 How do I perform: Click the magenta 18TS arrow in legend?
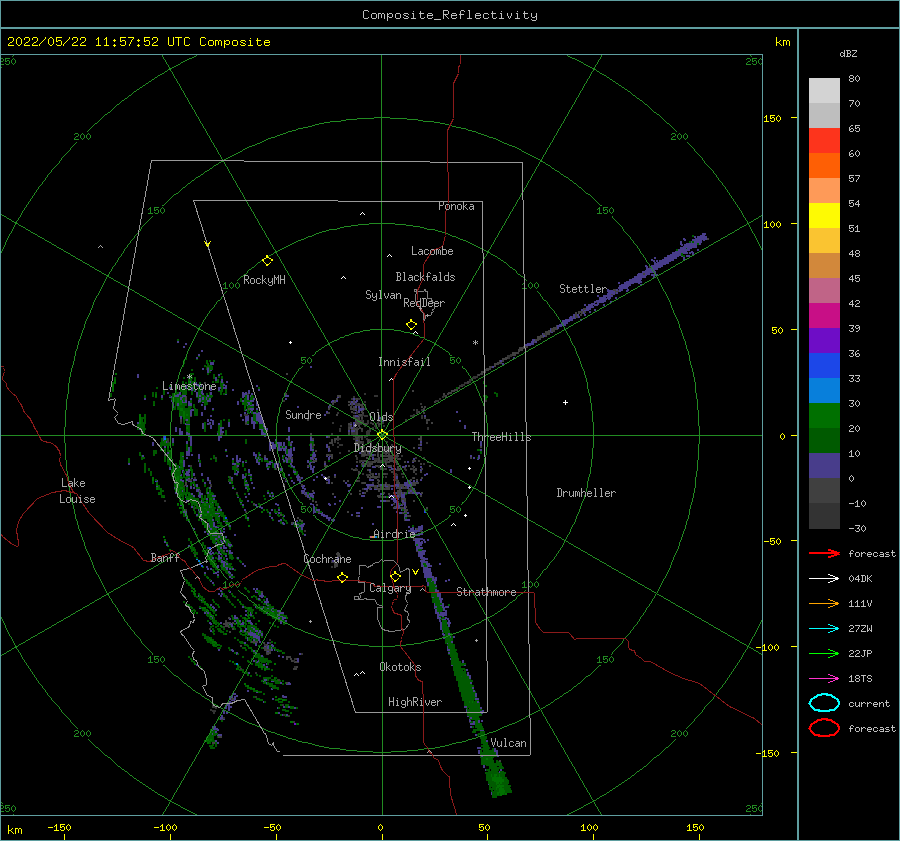[824, 679]
